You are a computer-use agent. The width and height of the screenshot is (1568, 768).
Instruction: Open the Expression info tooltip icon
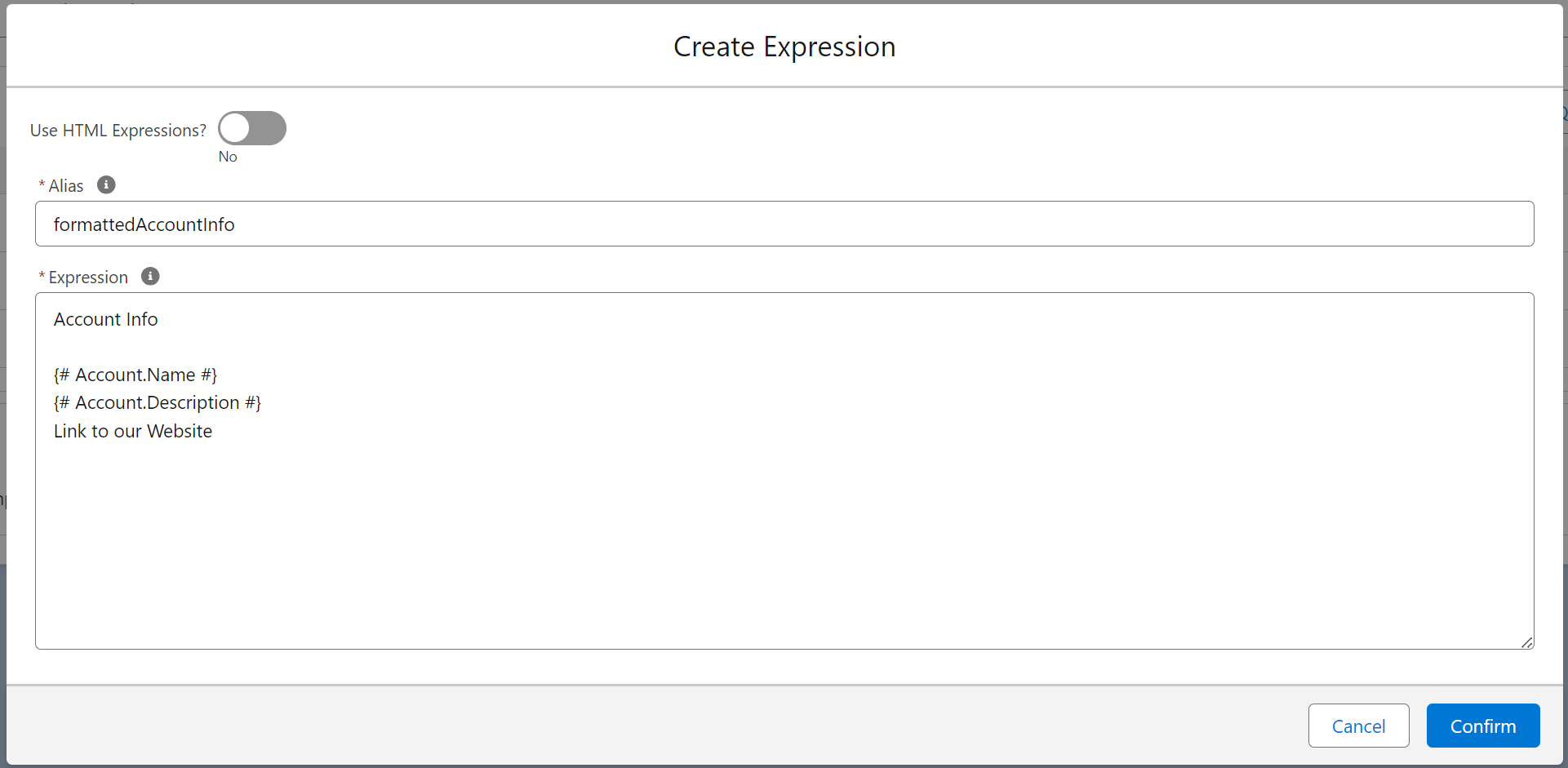[150, 276]
